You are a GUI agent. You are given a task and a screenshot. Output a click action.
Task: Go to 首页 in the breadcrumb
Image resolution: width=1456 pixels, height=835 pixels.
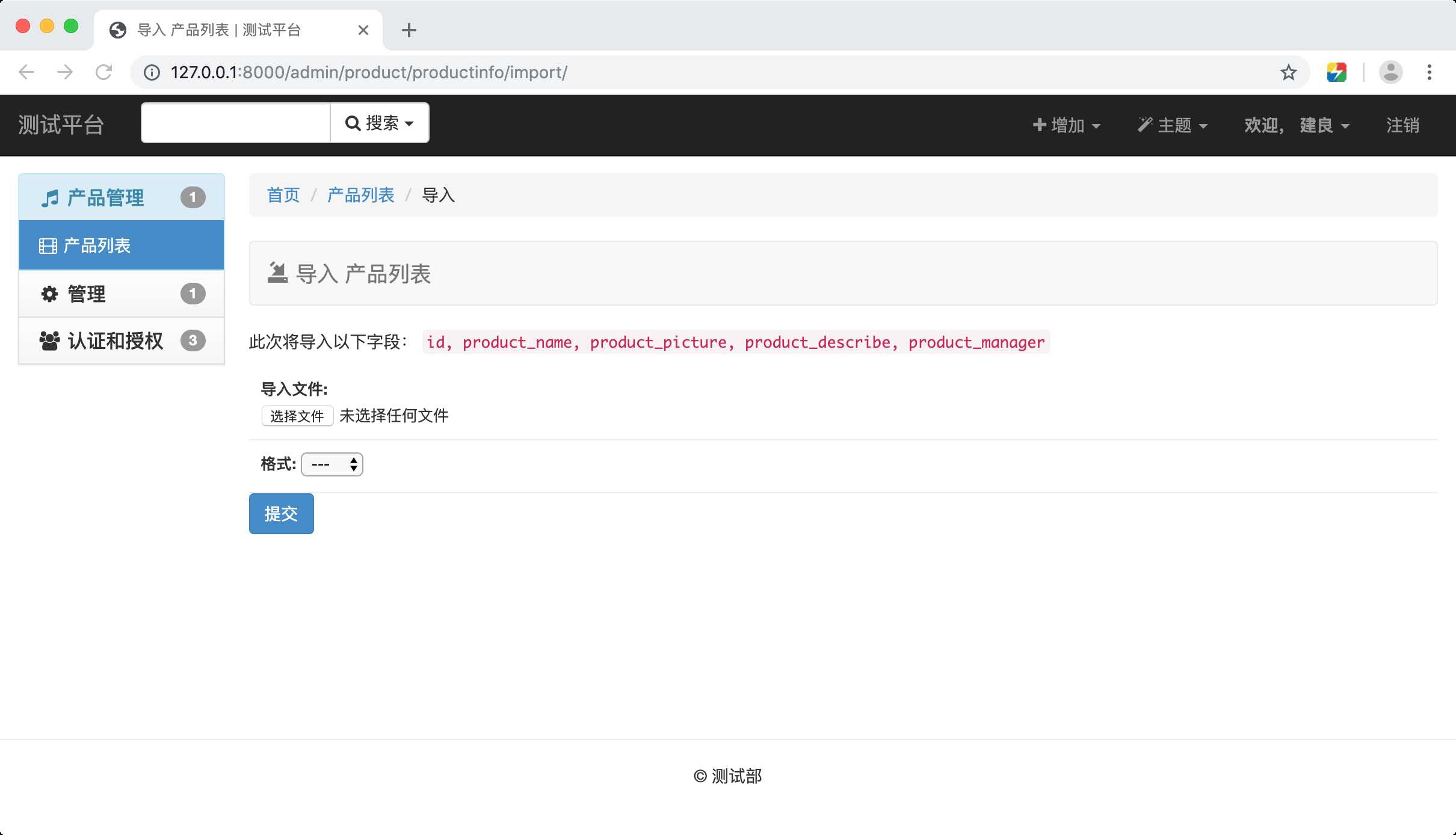[283, 195]
